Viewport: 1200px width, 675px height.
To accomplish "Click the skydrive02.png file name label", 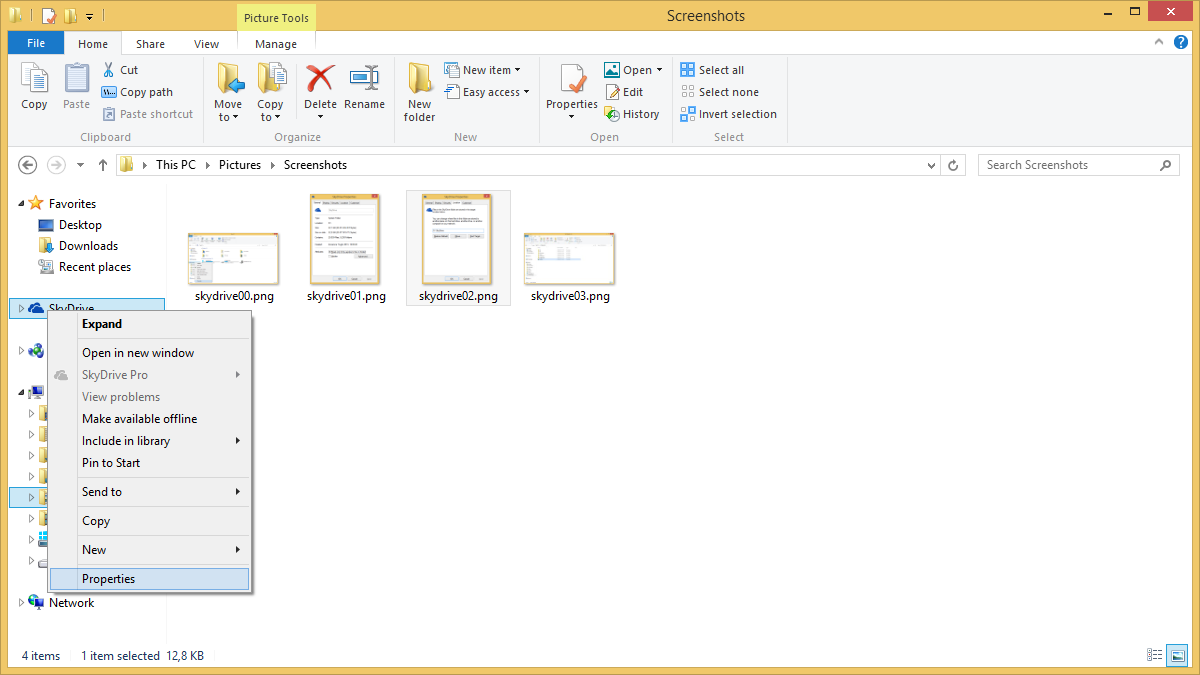I will (458, 296).
